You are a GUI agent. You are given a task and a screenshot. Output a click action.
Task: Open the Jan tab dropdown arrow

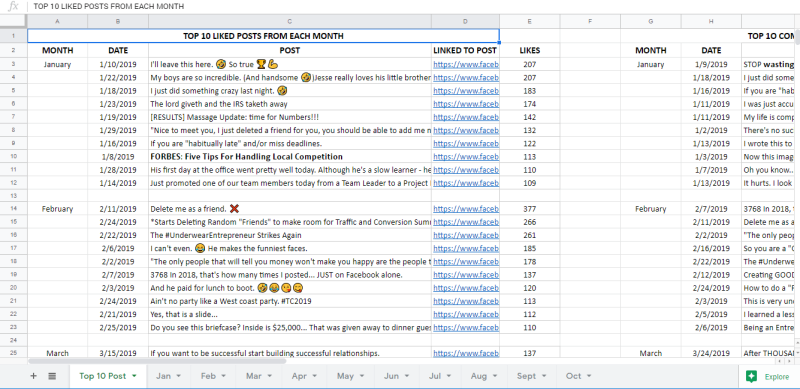179,376
